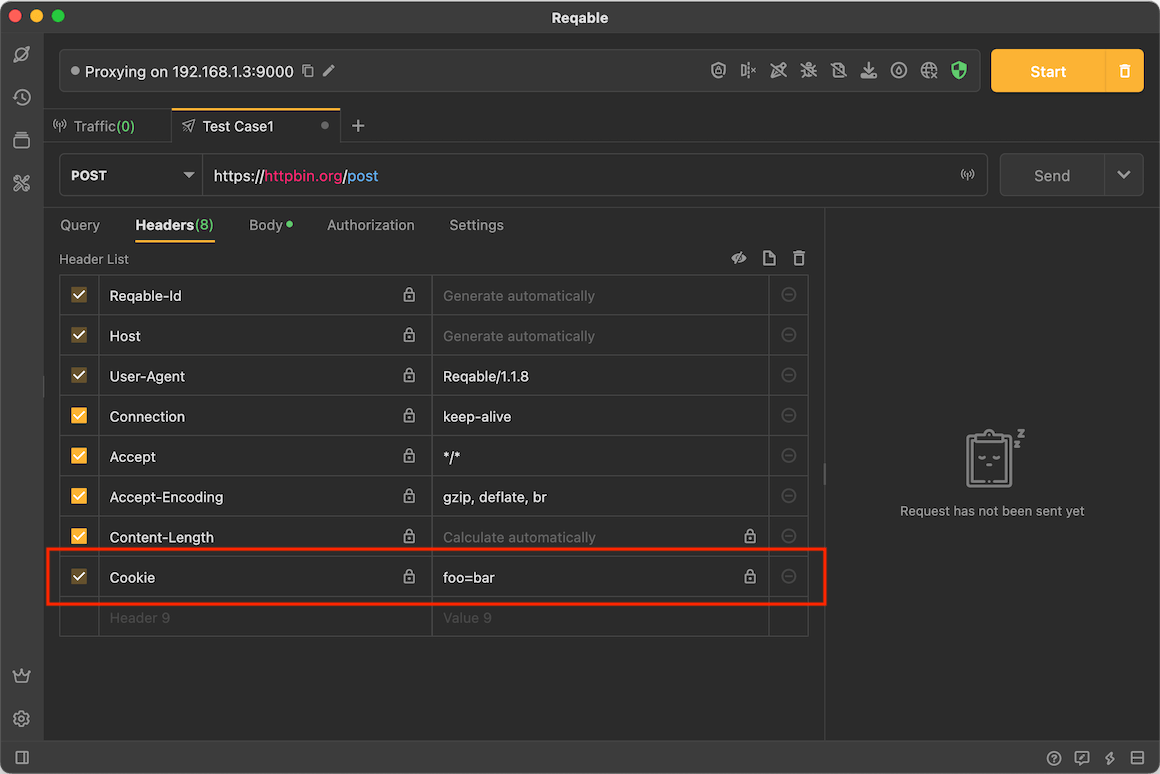Open the debug compass icon in left sidebar
Image resolution: width=1160 pixels, height=774 pixels.
coord(21,54)
